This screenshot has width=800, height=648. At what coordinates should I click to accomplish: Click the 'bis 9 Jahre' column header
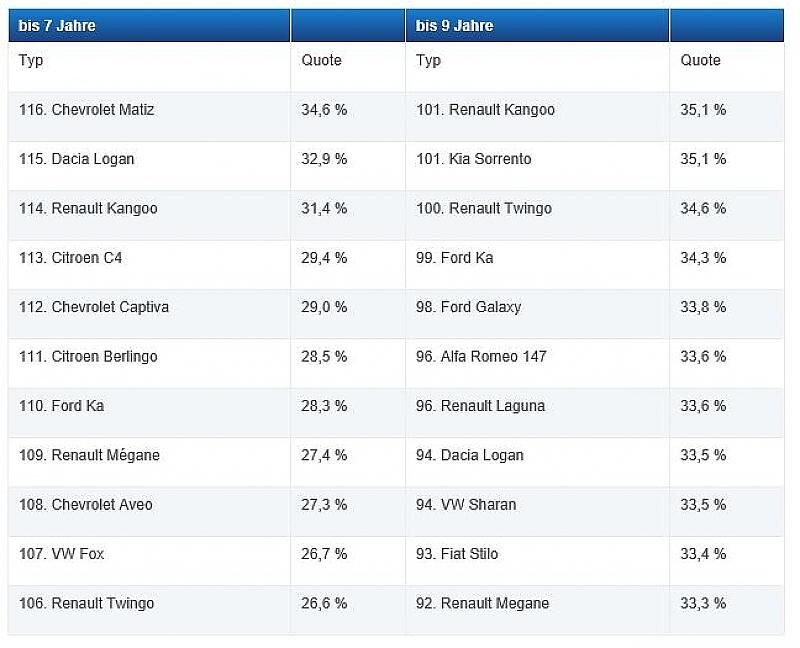[537, 26]
